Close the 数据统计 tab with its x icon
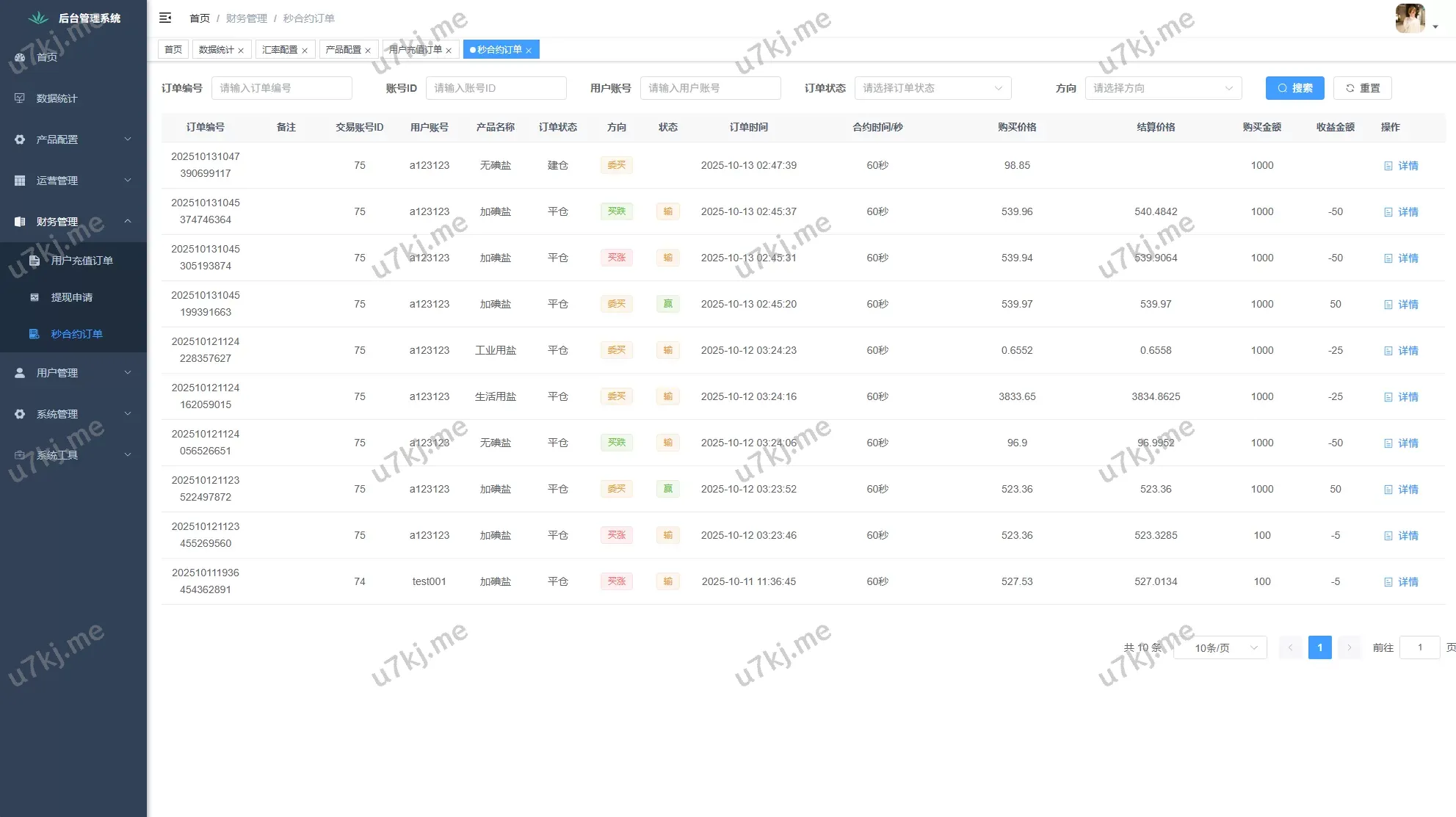The height and width of the screenshot is (817, 1456). coord(241,51)
